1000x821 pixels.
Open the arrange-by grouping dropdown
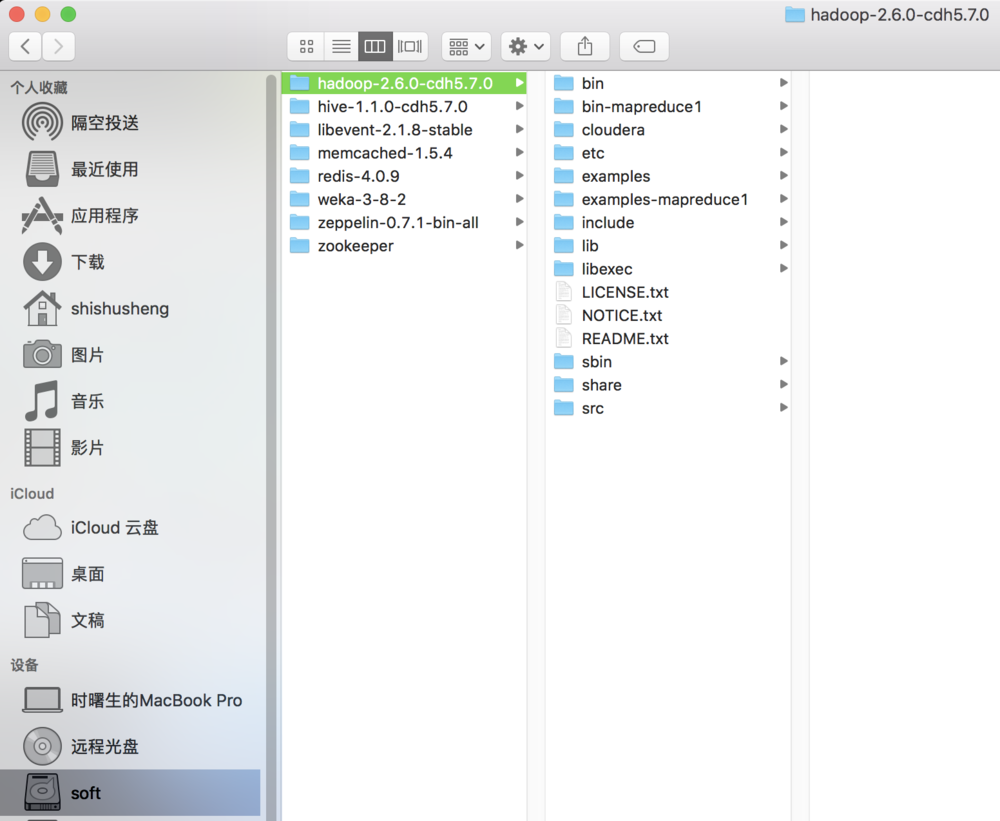click(x=466, y=46)
